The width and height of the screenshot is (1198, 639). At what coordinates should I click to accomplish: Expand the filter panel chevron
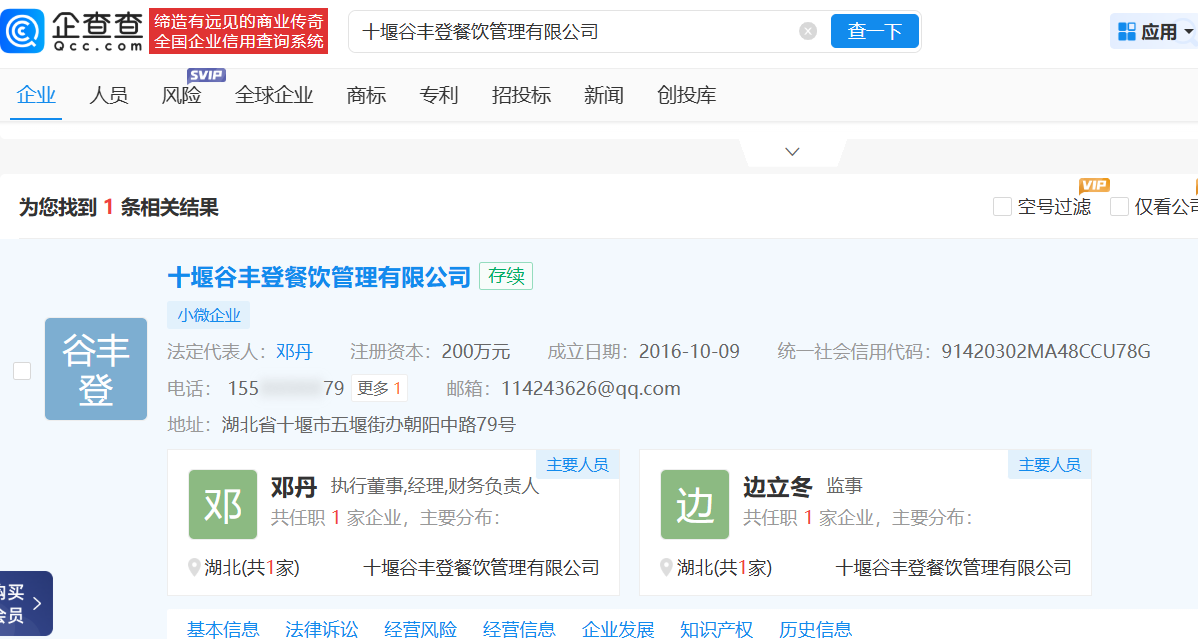coord(792,151)
